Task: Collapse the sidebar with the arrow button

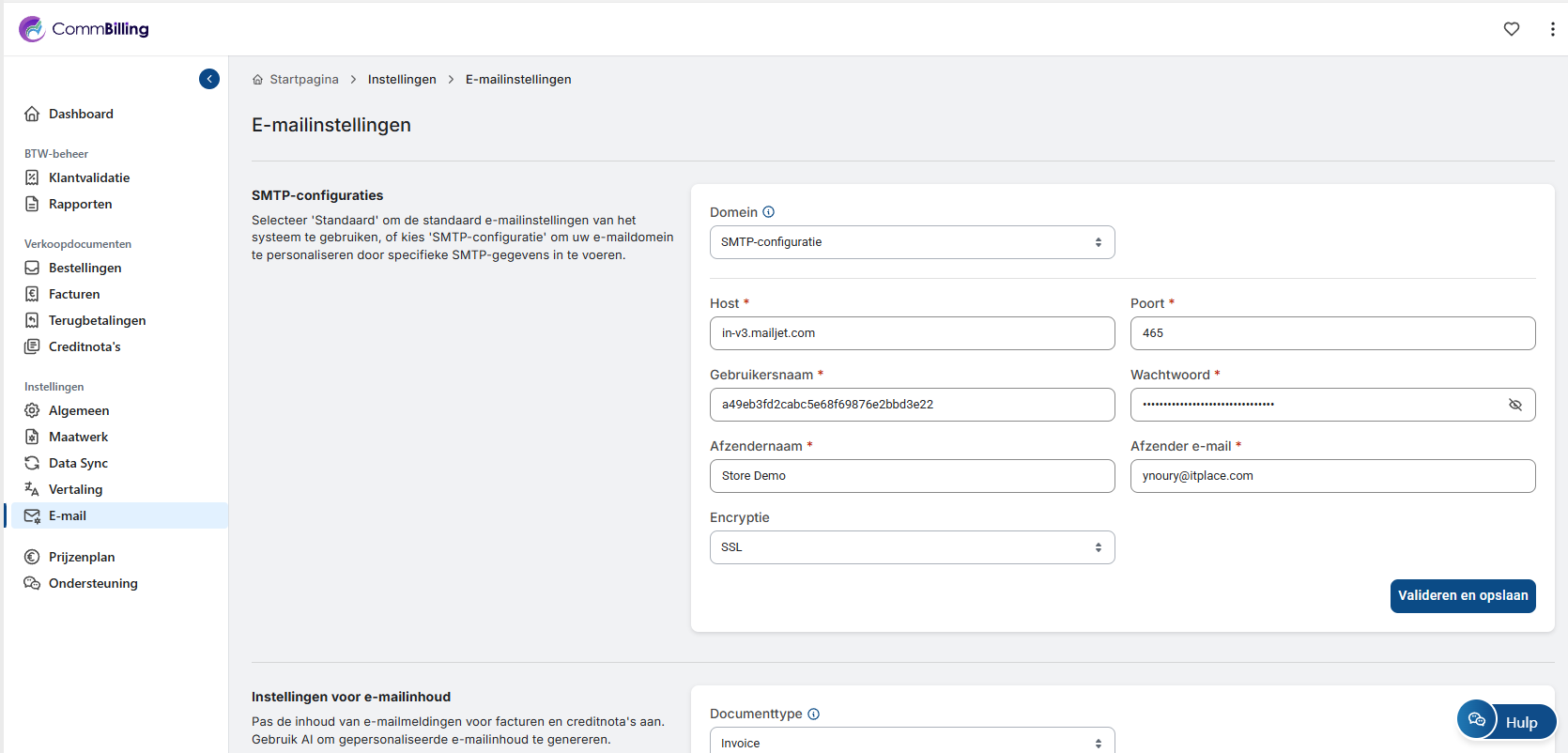Action: [209, 79]
